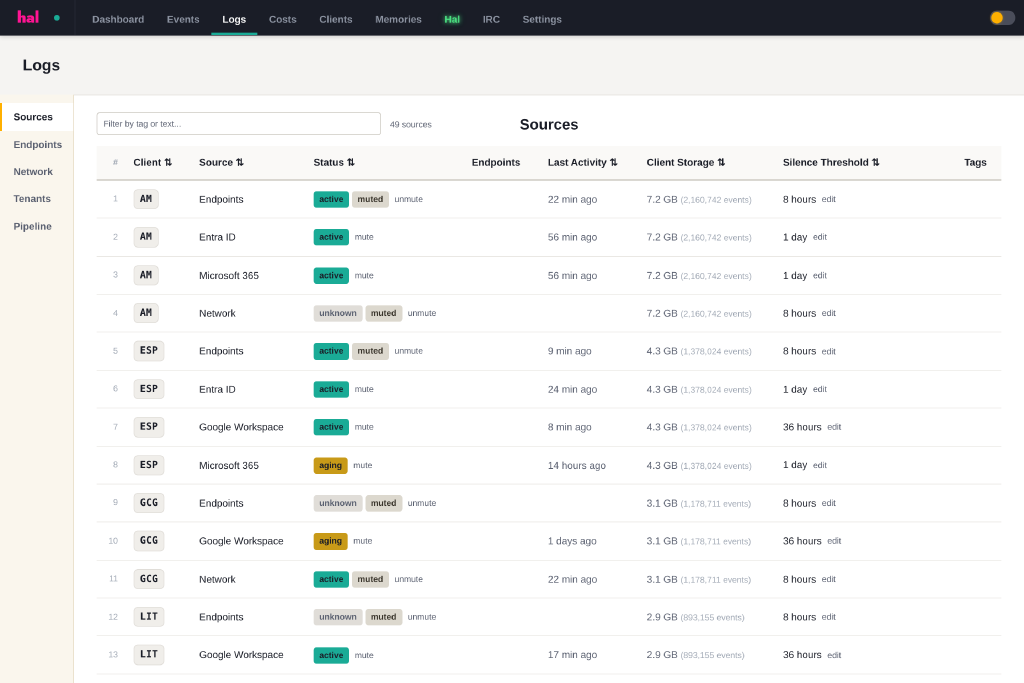The height and width of the screenshot is (683, 1024).
Task: Focus the filter by tag or text field
Action: 238,123
